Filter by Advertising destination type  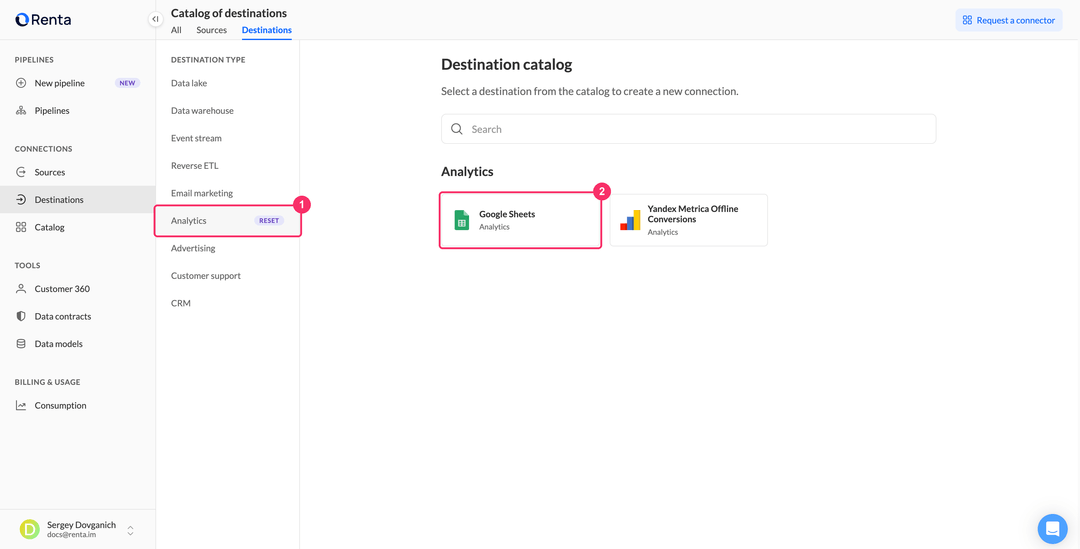coord(193,248)
